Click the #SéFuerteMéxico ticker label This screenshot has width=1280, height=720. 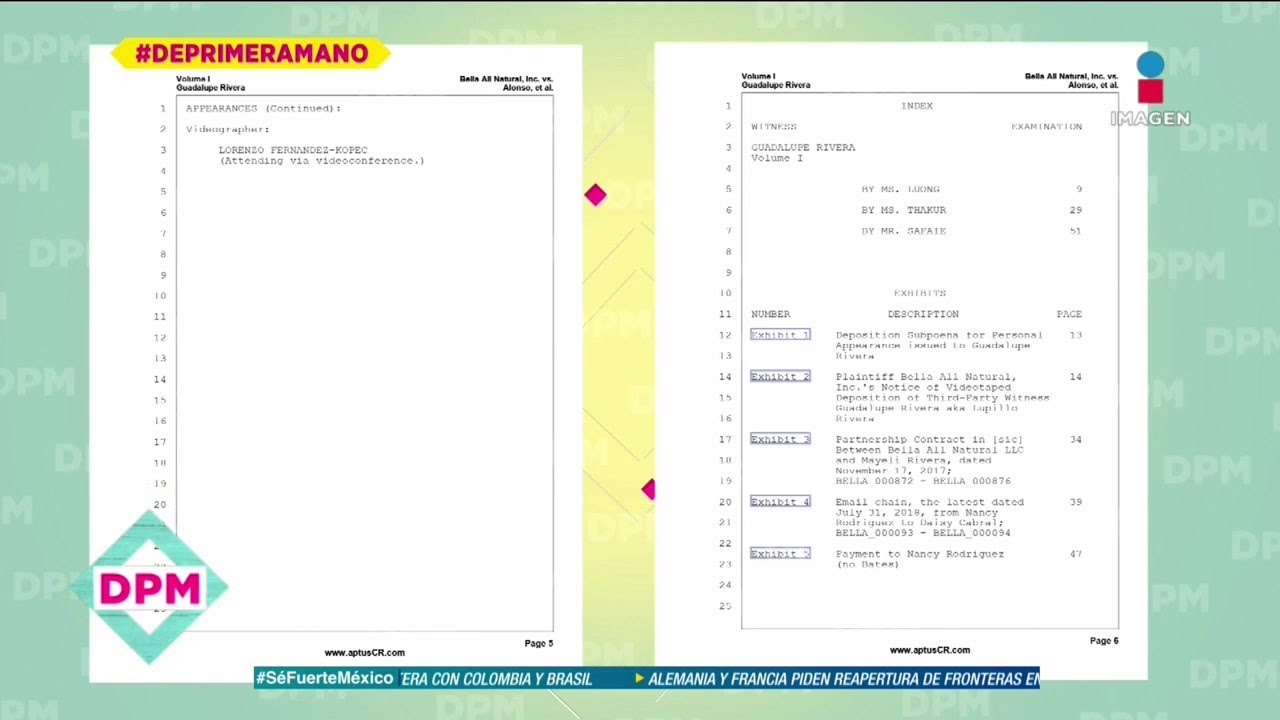tap(325, 678)
